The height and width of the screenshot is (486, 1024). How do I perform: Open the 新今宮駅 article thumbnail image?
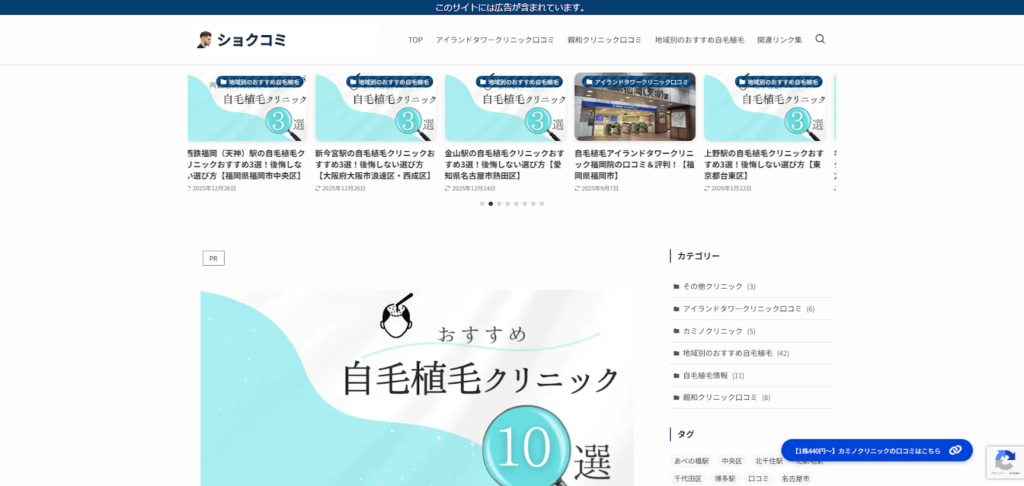click(x=376, y=107)
